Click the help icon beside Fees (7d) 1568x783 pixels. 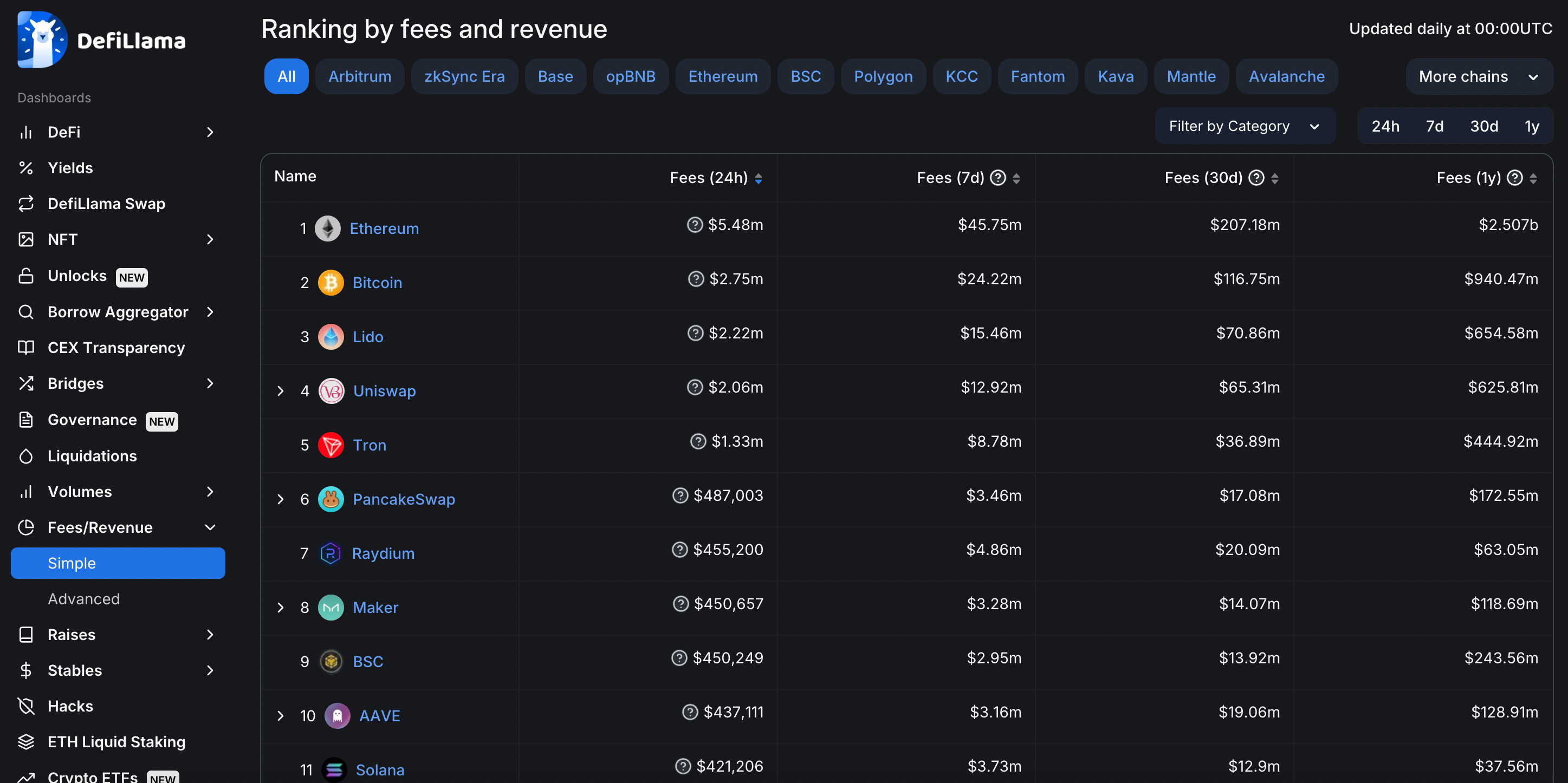pyautogui.click(x=997, y=178)
